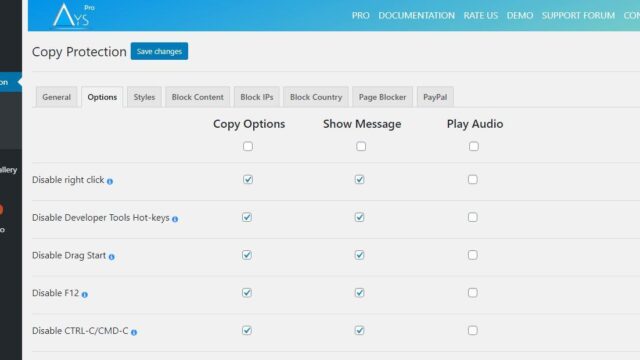Open the Block IPs tab
The height and width of the screenshot is (360, 640).
pos(257,97)
